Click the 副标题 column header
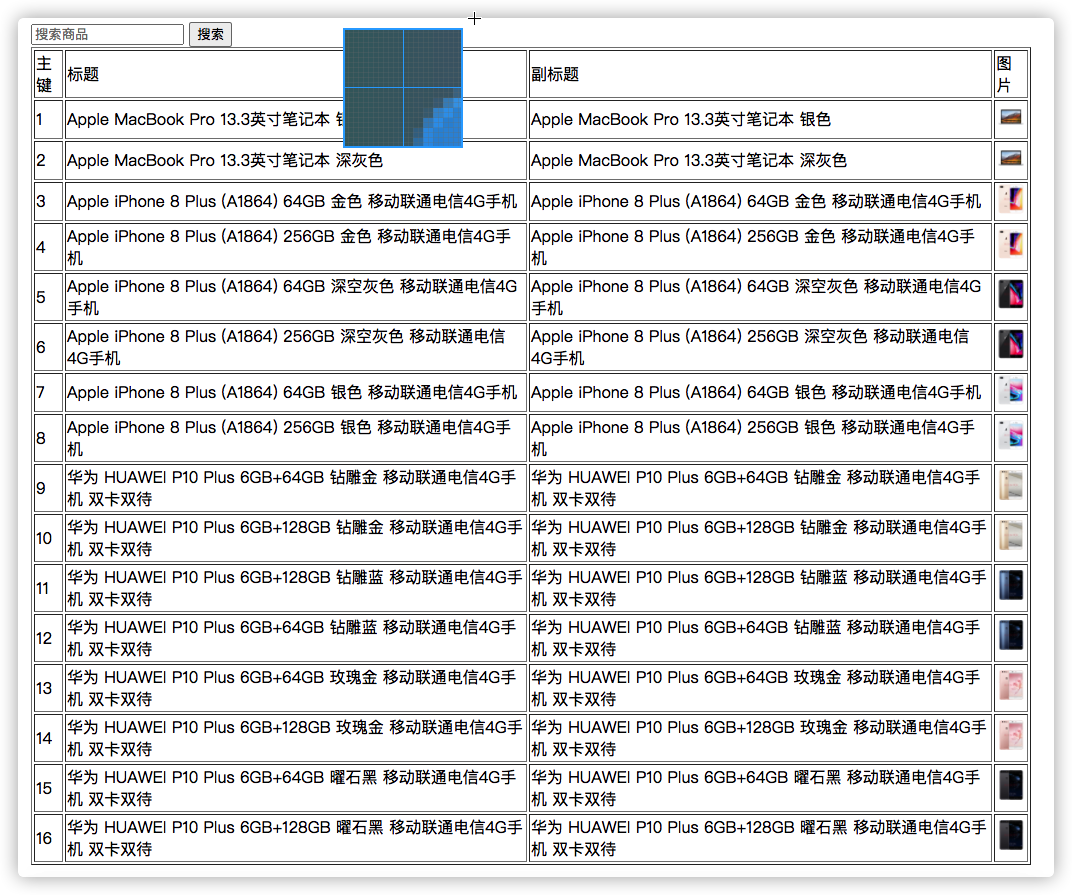1072x895 pixels. coord(555,74)
